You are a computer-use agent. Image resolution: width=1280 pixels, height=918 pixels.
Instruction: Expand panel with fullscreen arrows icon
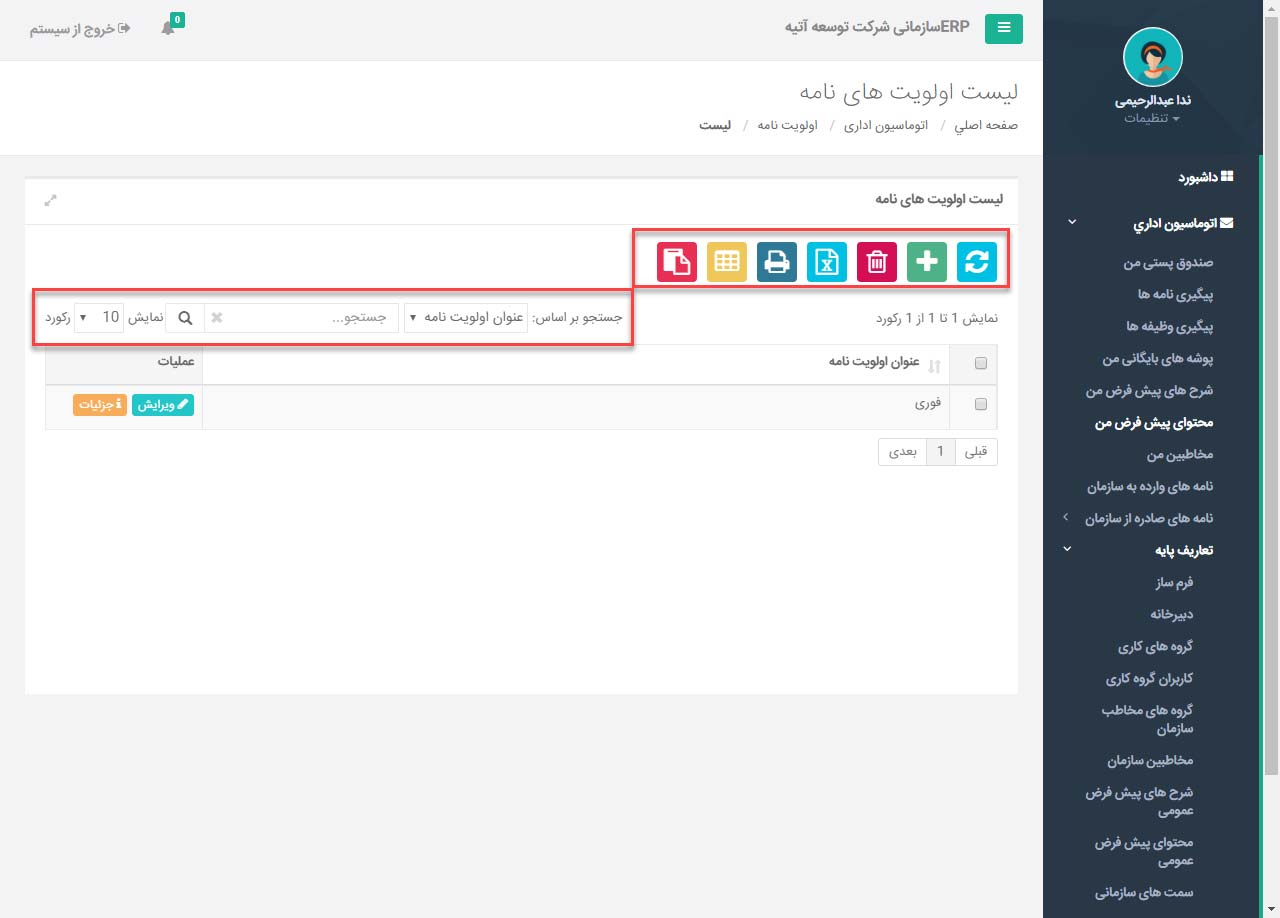(x=51, y=200)
